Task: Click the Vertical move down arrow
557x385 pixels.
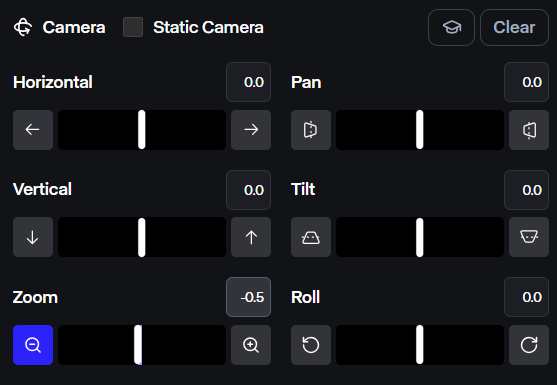Action: [33, 237]
